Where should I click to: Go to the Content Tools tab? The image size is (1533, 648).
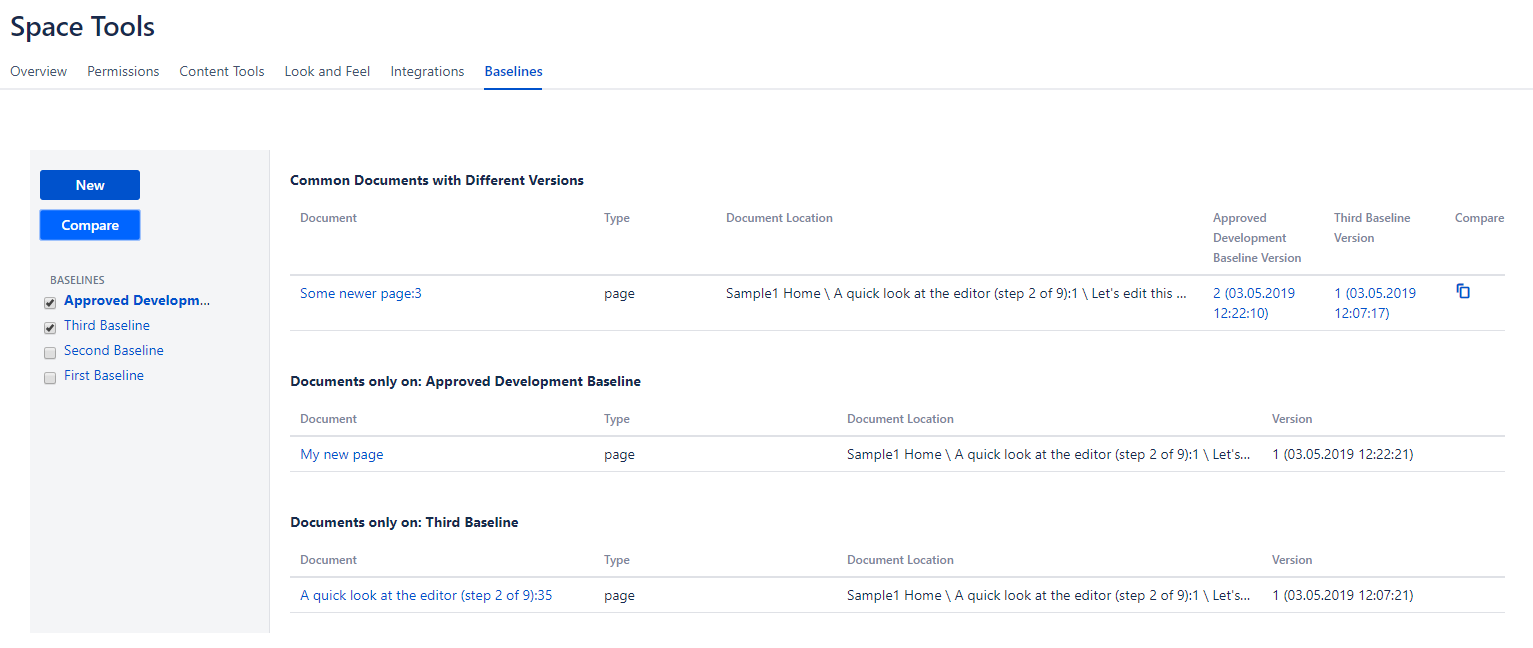pyautogui.click(x=222, y=71)
